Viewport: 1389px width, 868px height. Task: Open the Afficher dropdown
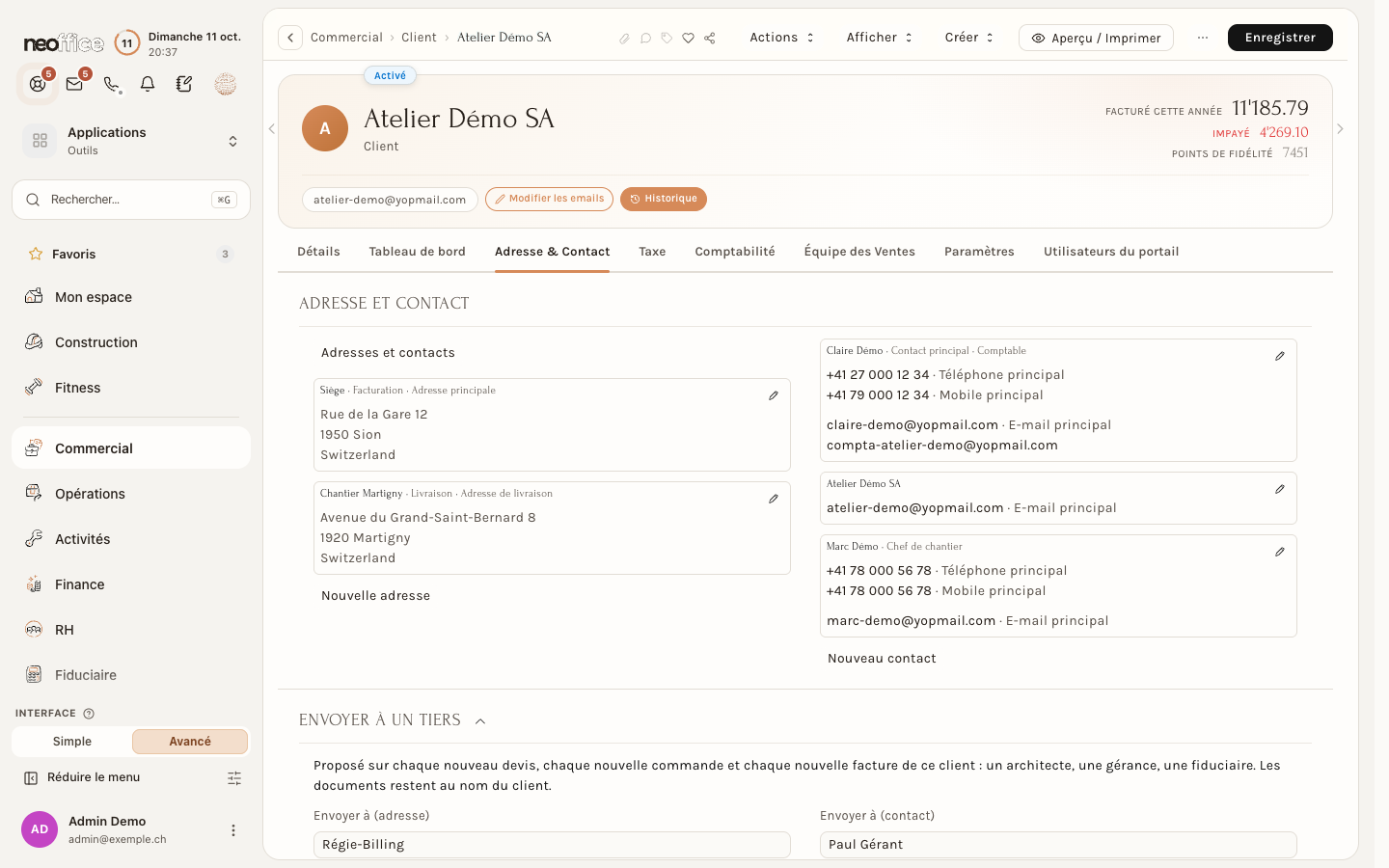[880, 38]
